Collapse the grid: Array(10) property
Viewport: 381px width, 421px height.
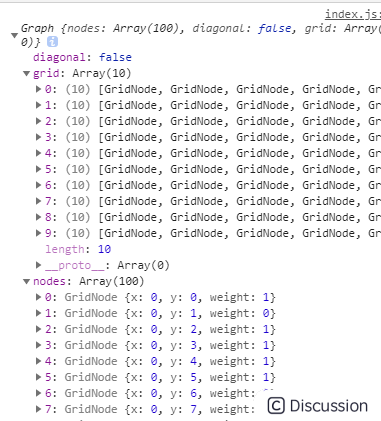click(27, 73)
